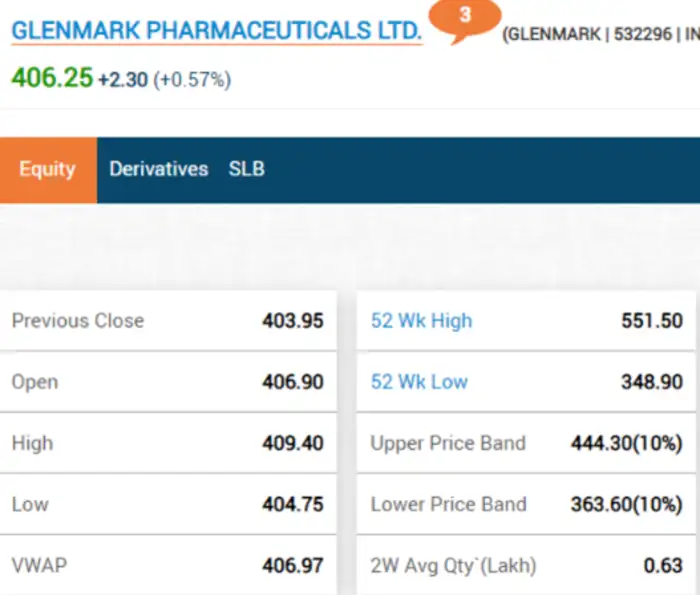Click the orange comment bubble showing 3
The height and width of the screenshot is (595, 700).
465,18
